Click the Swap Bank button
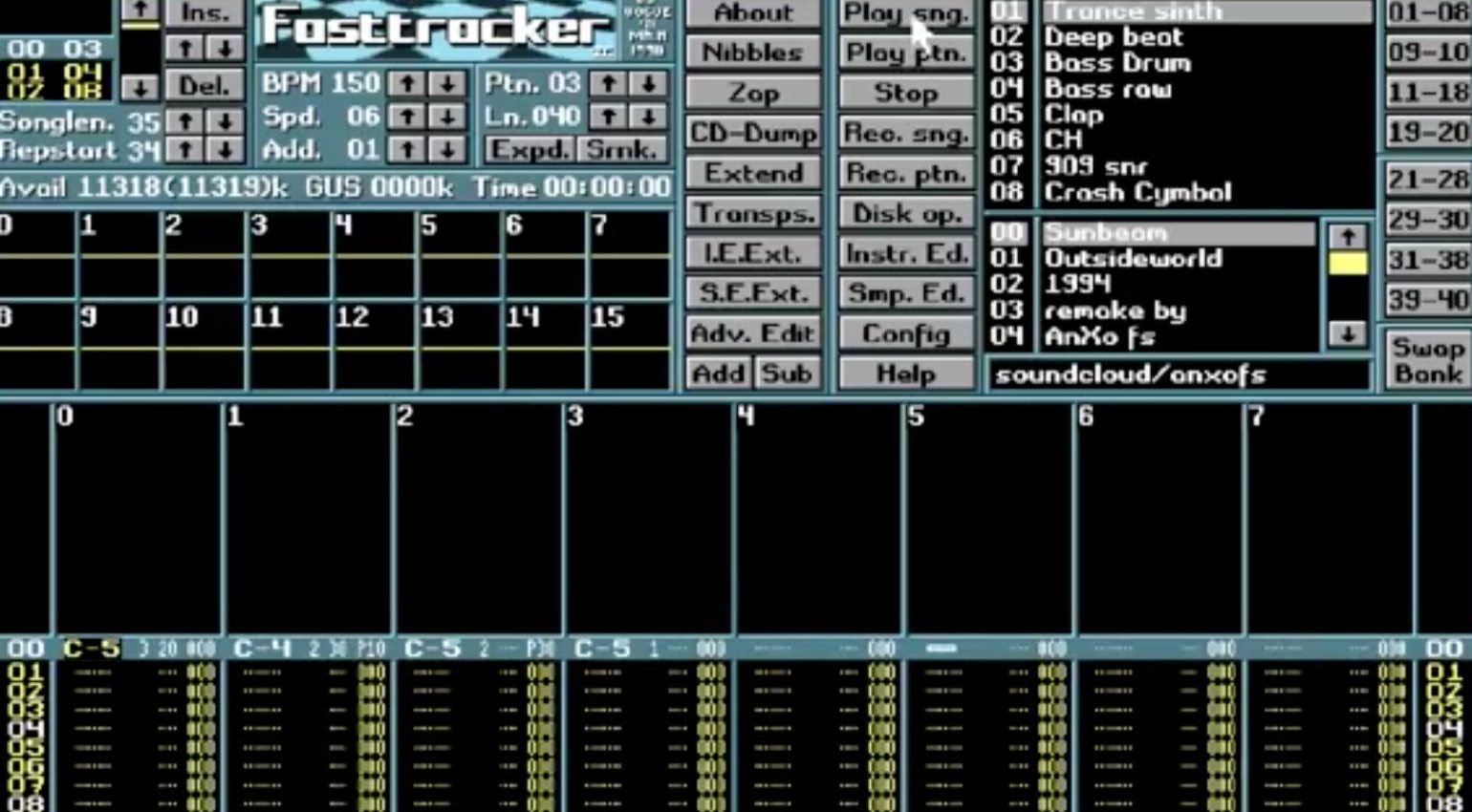Screen dimensions: 1472x812 (1427, 360)
